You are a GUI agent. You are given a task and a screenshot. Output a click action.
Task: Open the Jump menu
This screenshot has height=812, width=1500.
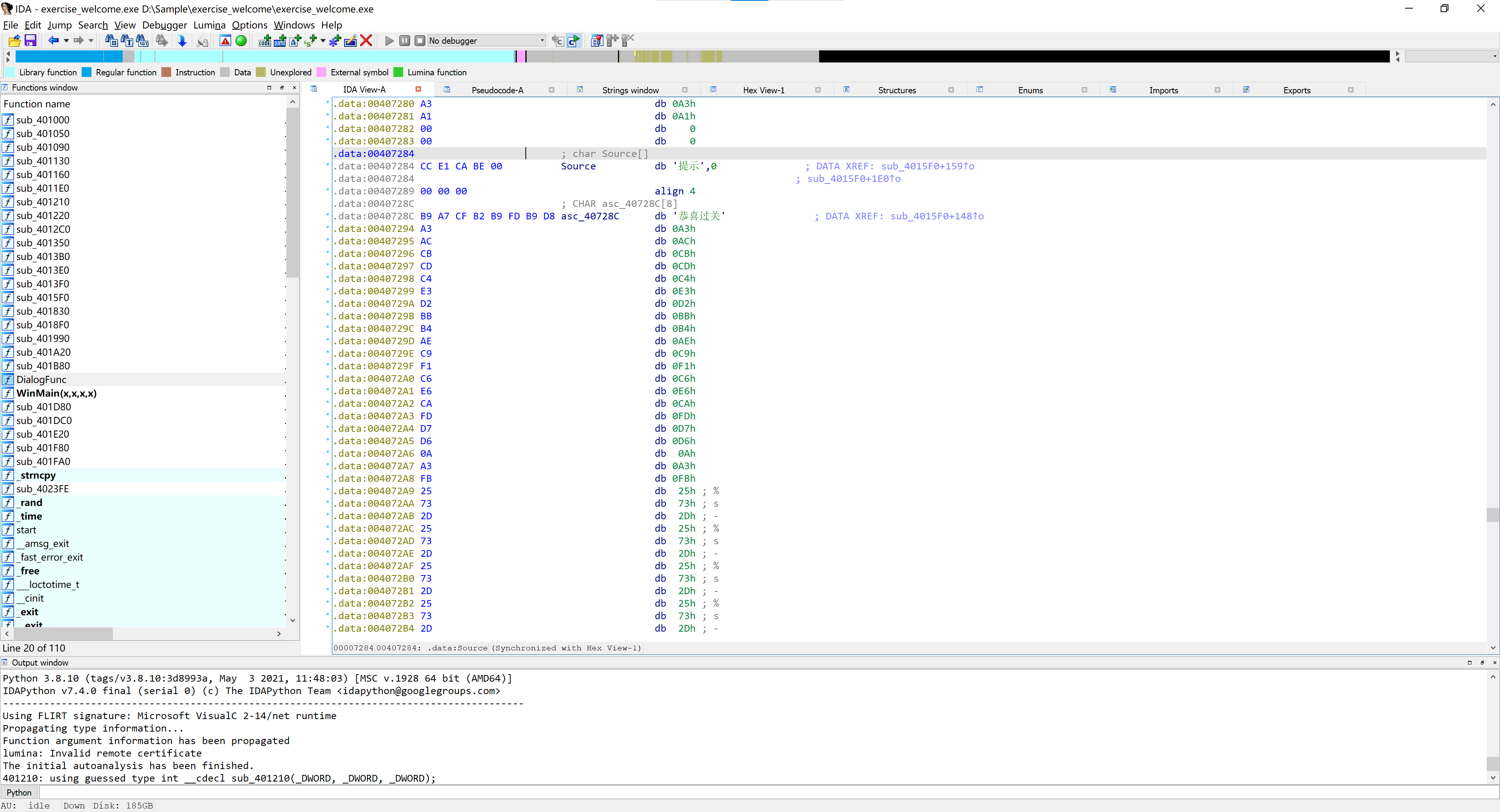59,25
